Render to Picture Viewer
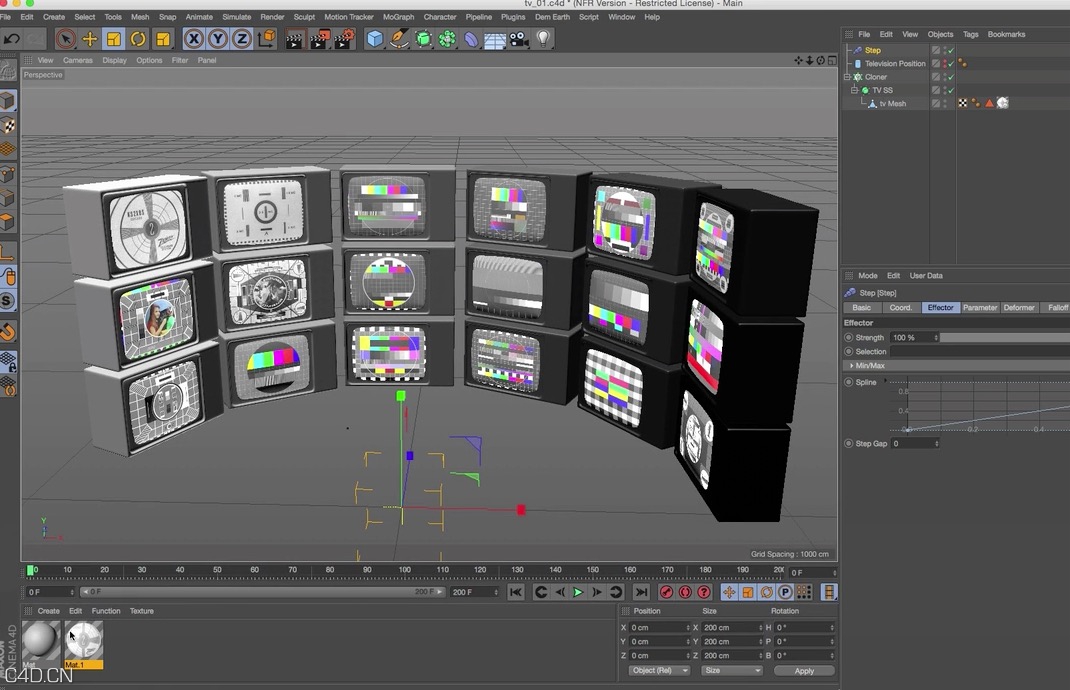This screenshot has width=1070, height=690. [x=318, y=39]
